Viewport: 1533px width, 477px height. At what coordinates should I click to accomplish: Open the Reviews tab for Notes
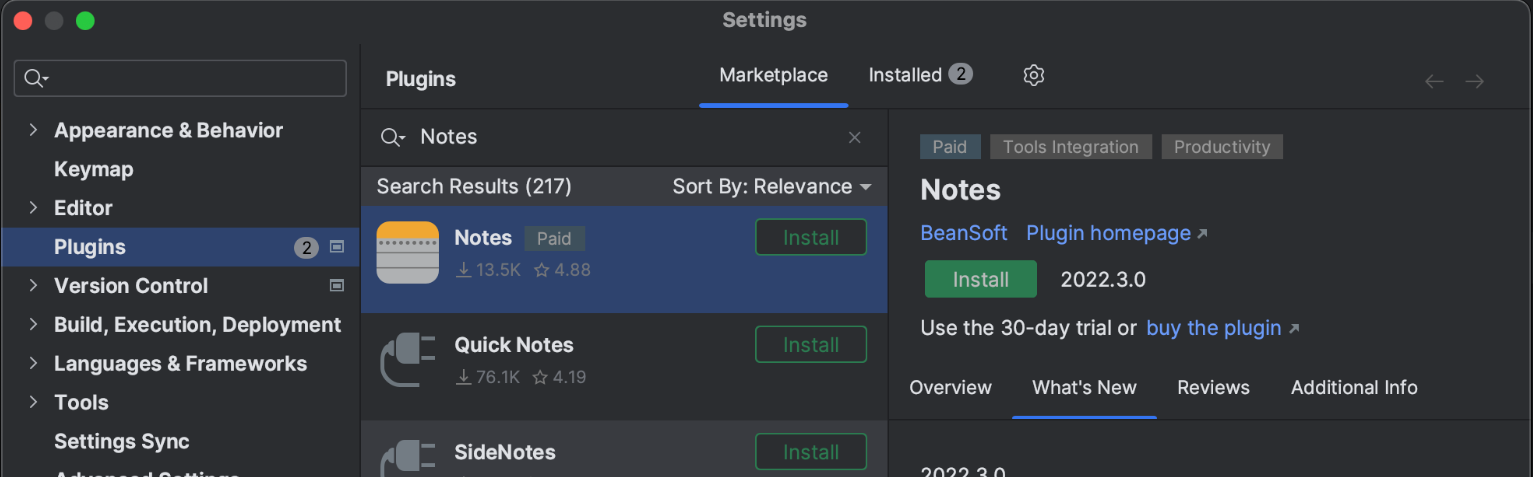(x=1213, y=388)
